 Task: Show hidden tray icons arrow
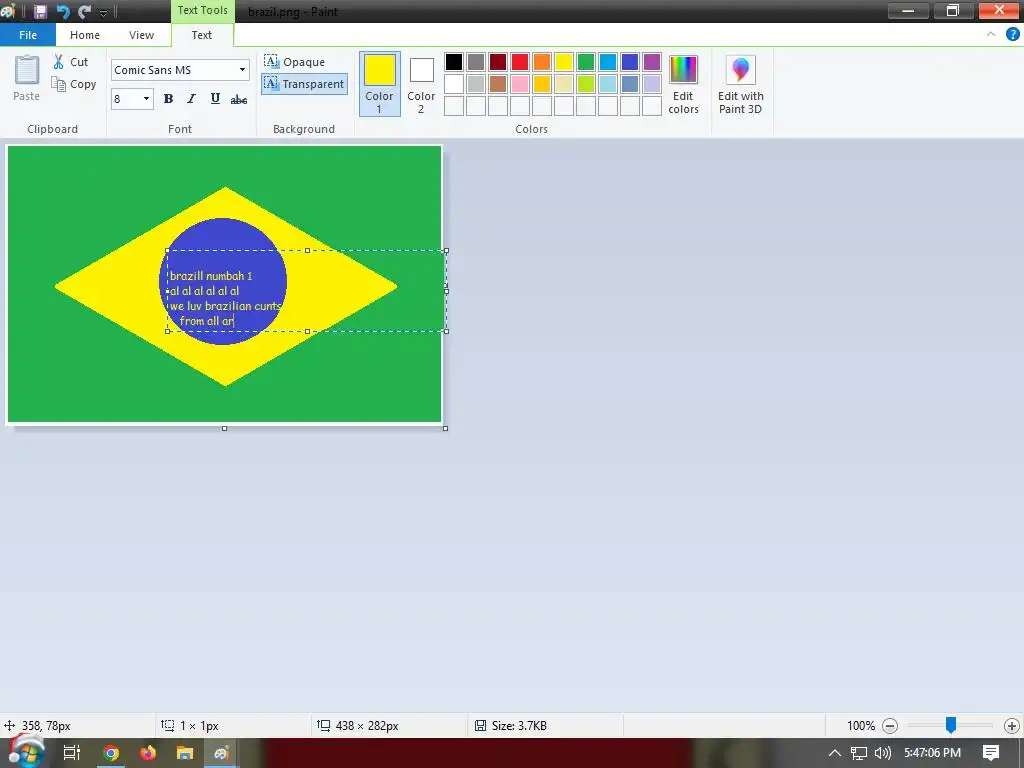835,753
